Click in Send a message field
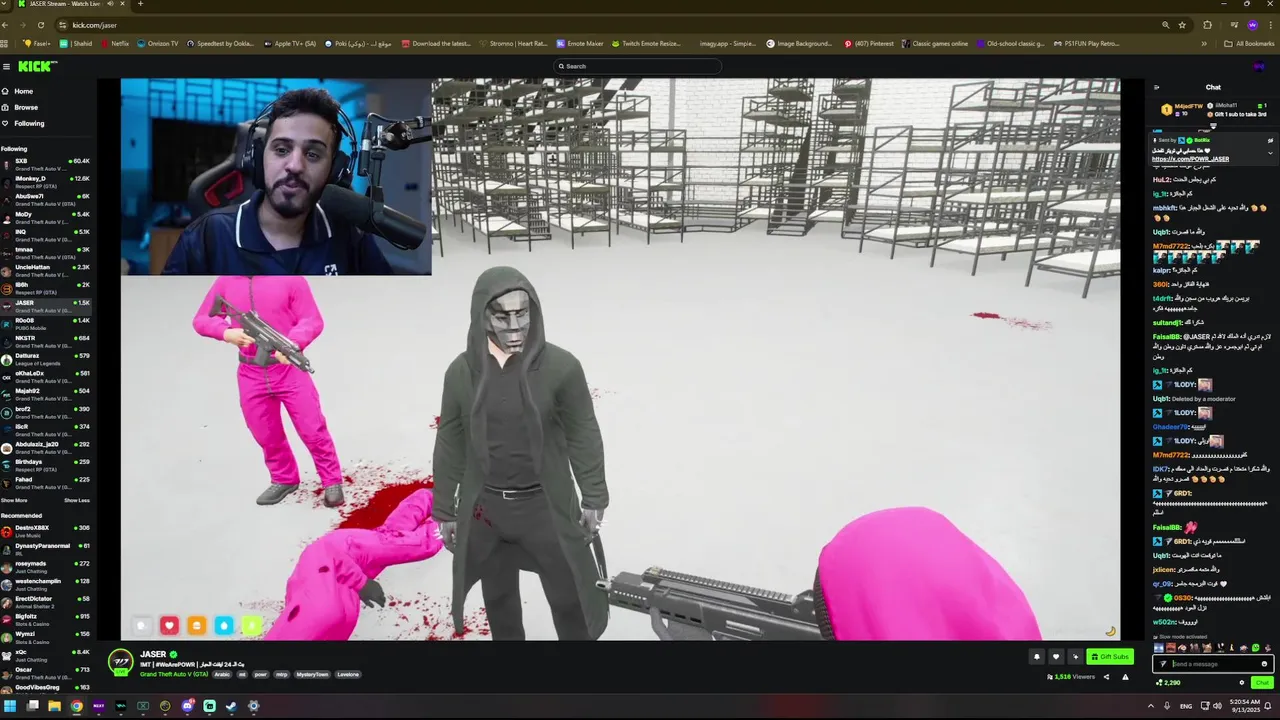This screenshot has width=1280, height=720. [1211, 664]
